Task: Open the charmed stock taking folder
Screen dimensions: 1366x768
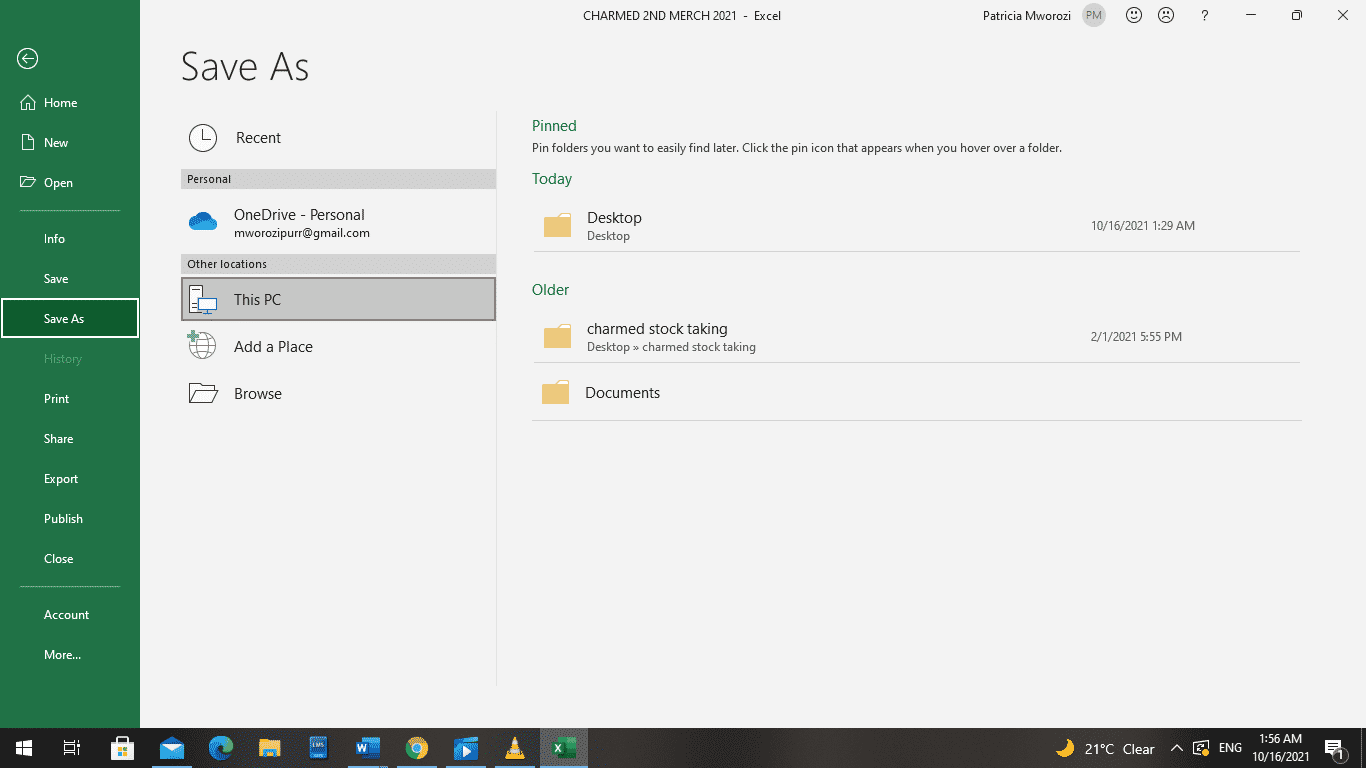Action: pyautogui.click(x=655, y=328)
